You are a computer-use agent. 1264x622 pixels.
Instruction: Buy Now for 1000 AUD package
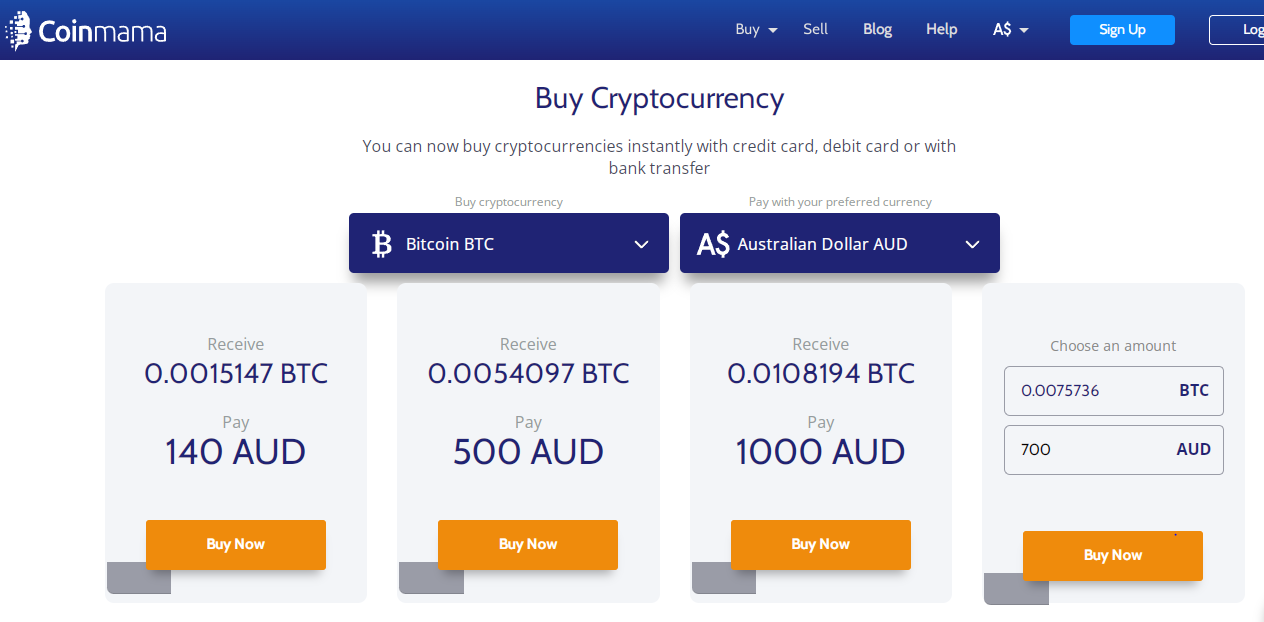tap(820, 544)
